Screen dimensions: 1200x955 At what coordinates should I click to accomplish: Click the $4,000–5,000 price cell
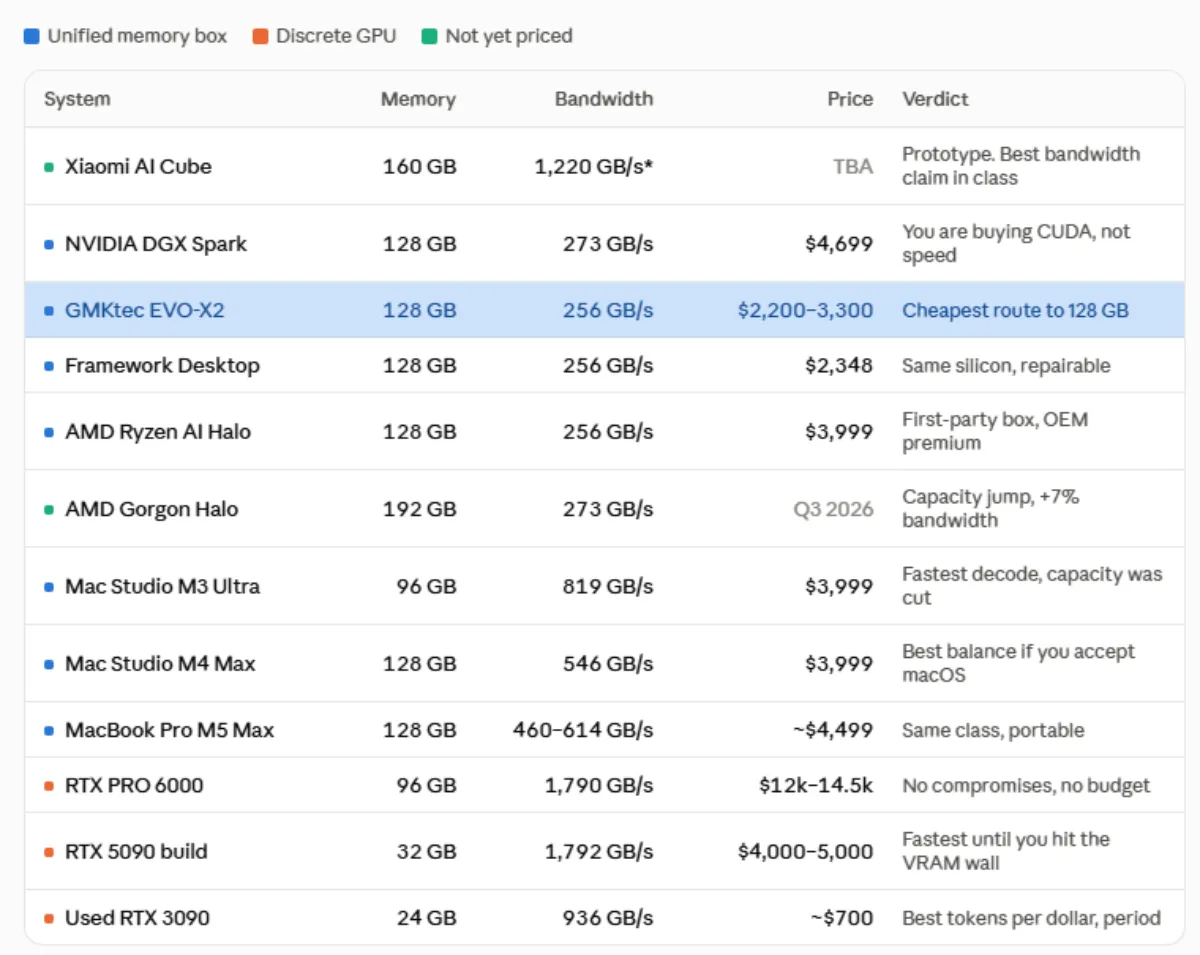(x=805, y=852)
